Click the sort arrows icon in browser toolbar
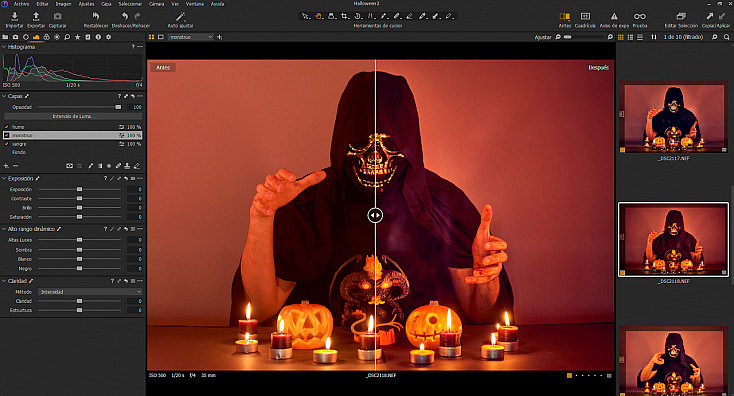The image size is (734, 396). point(653,37)
